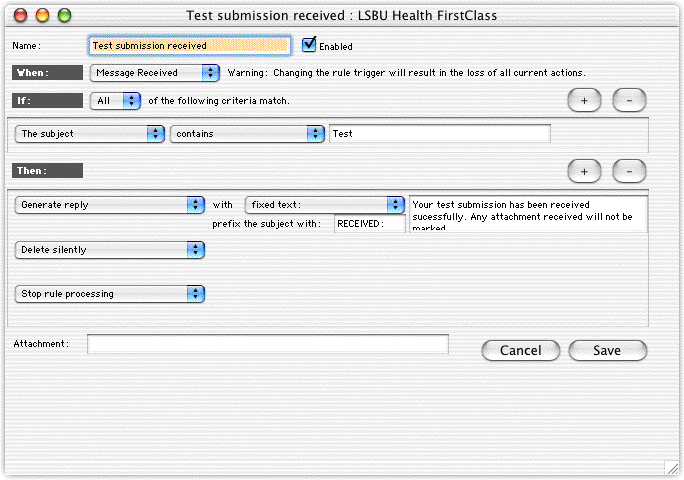Toggle the Enabled checkbox
Screen dimensions: 684x480
click(310, 45)
